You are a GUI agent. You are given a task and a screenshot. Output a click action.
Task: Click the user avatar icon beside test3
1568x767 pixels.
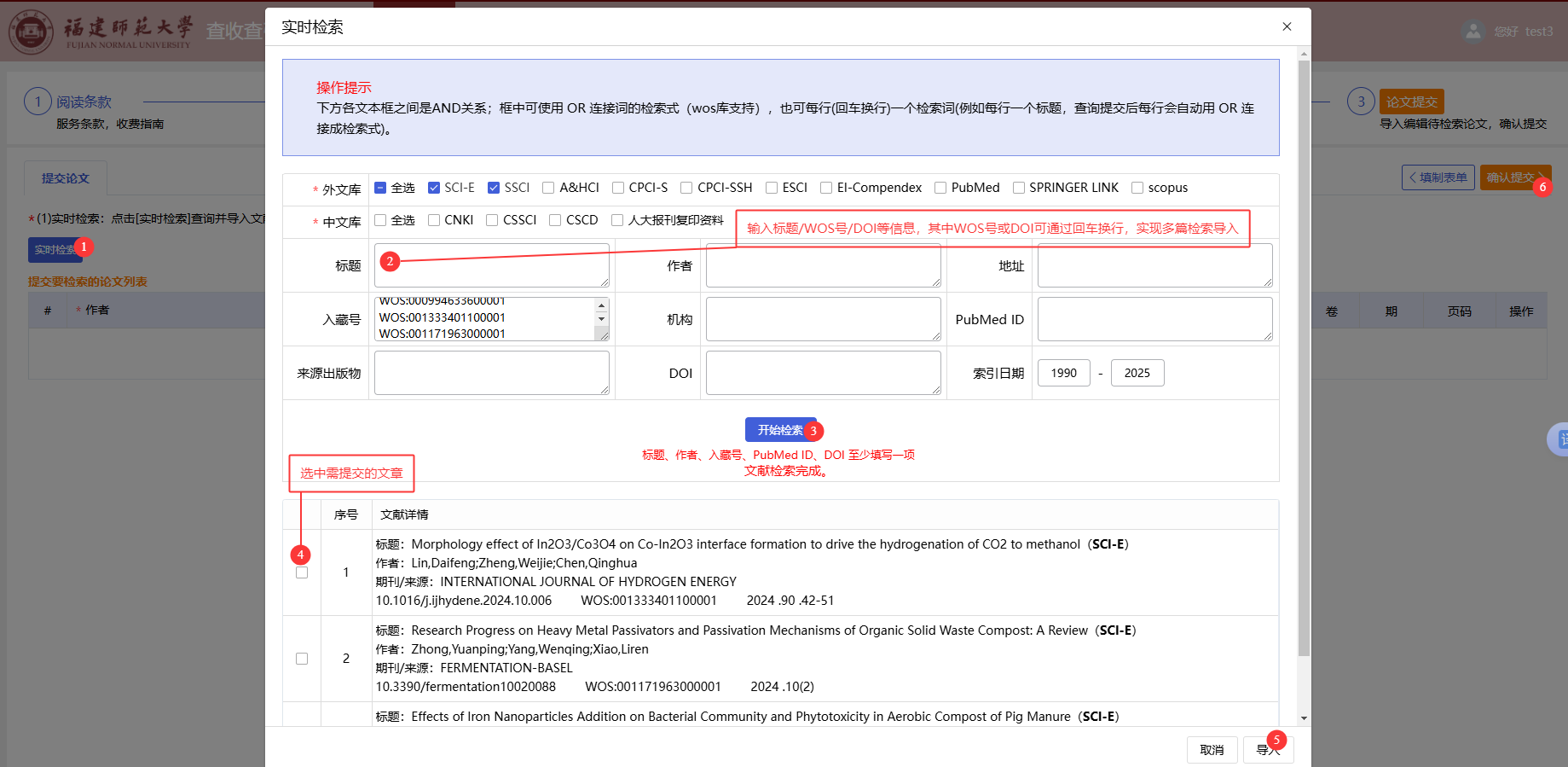(x=1473, y=32)
